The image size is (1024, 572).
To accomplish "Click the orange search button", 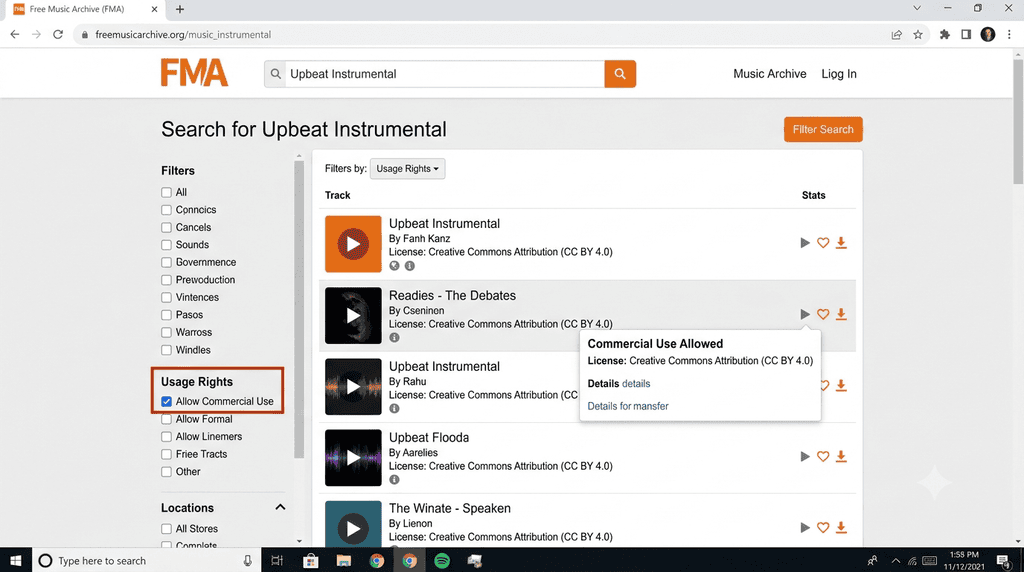I will (620, 74).
